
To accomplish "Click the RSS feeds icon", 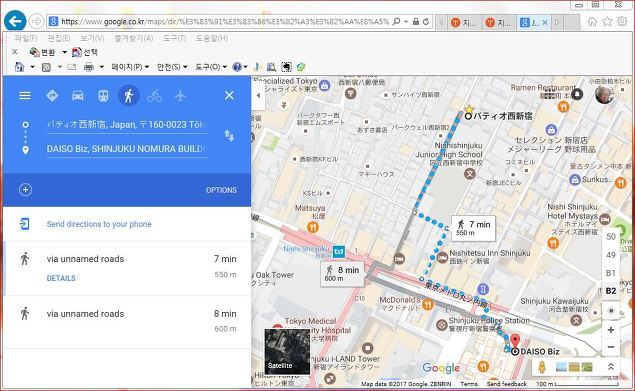I will coord(47,67).
